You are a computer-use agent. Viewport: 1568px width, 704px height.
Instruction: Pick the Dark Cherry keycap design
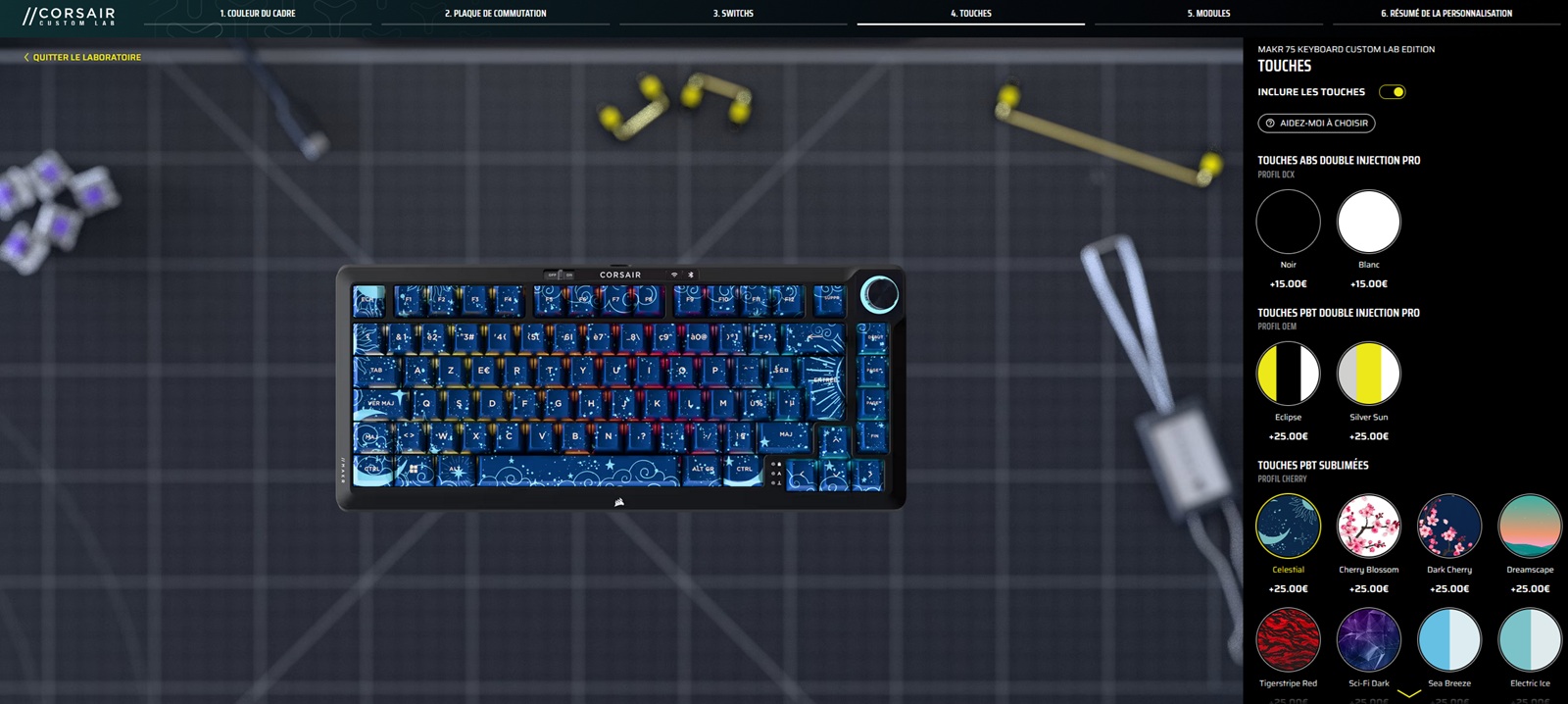[1449, 526]
